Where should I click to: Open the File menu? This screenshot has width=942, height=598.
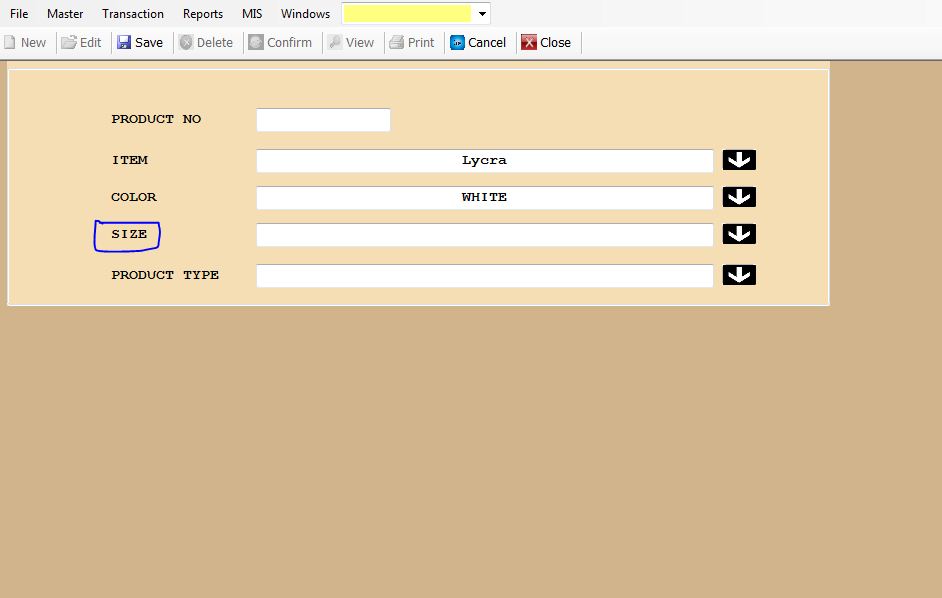[19, 14]
